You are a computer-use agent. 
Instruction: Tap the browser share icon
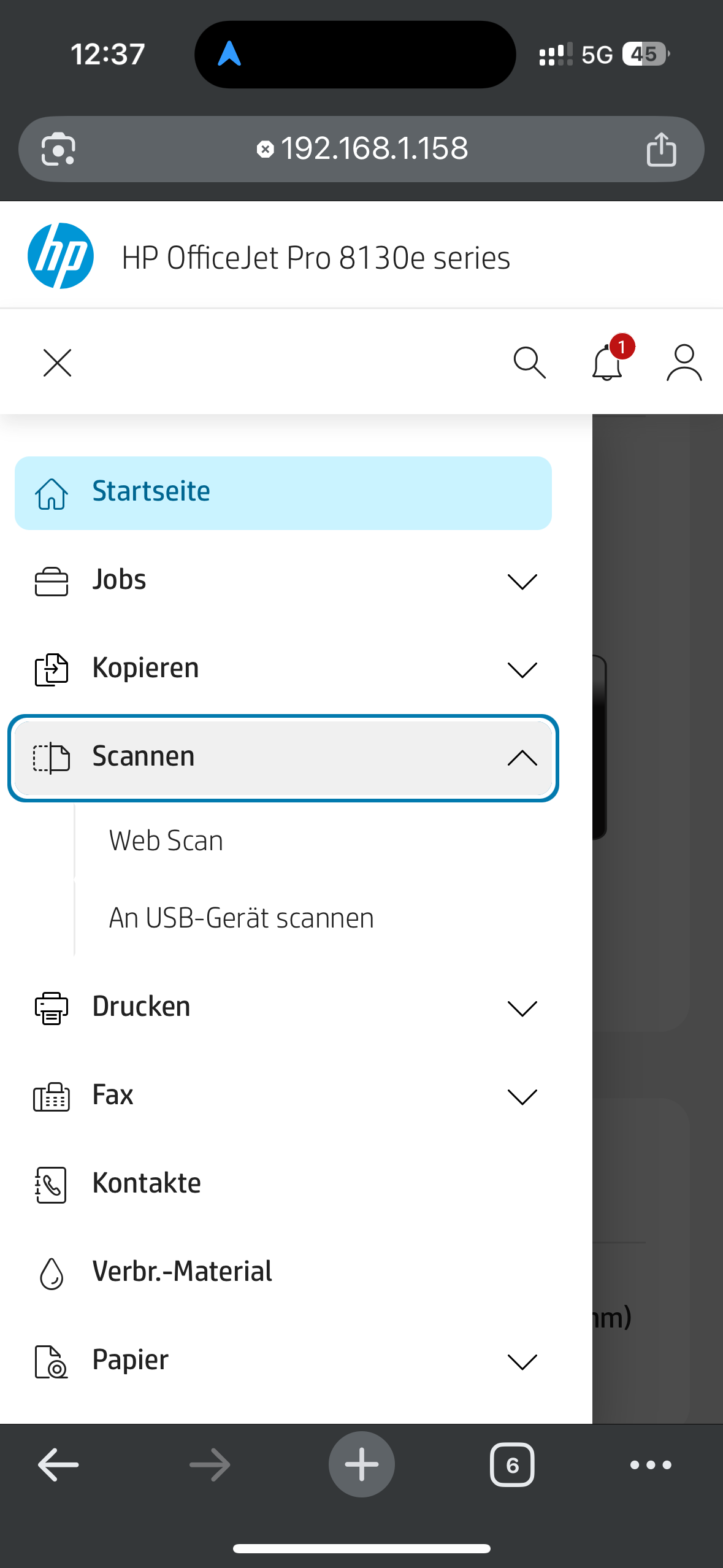pyautogui.click(x=661, y=149)
